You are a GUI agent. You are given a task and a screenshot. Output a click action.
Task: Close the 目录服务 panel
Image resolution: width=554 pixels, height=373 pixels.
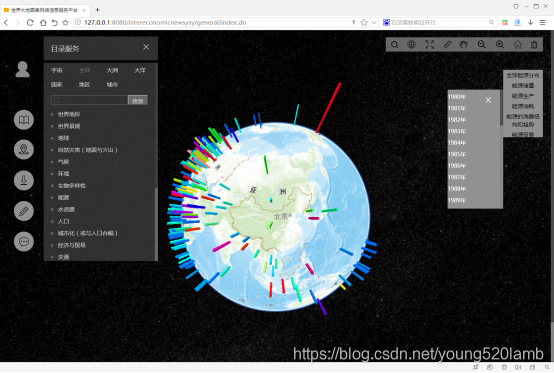(x=146, y=47)
